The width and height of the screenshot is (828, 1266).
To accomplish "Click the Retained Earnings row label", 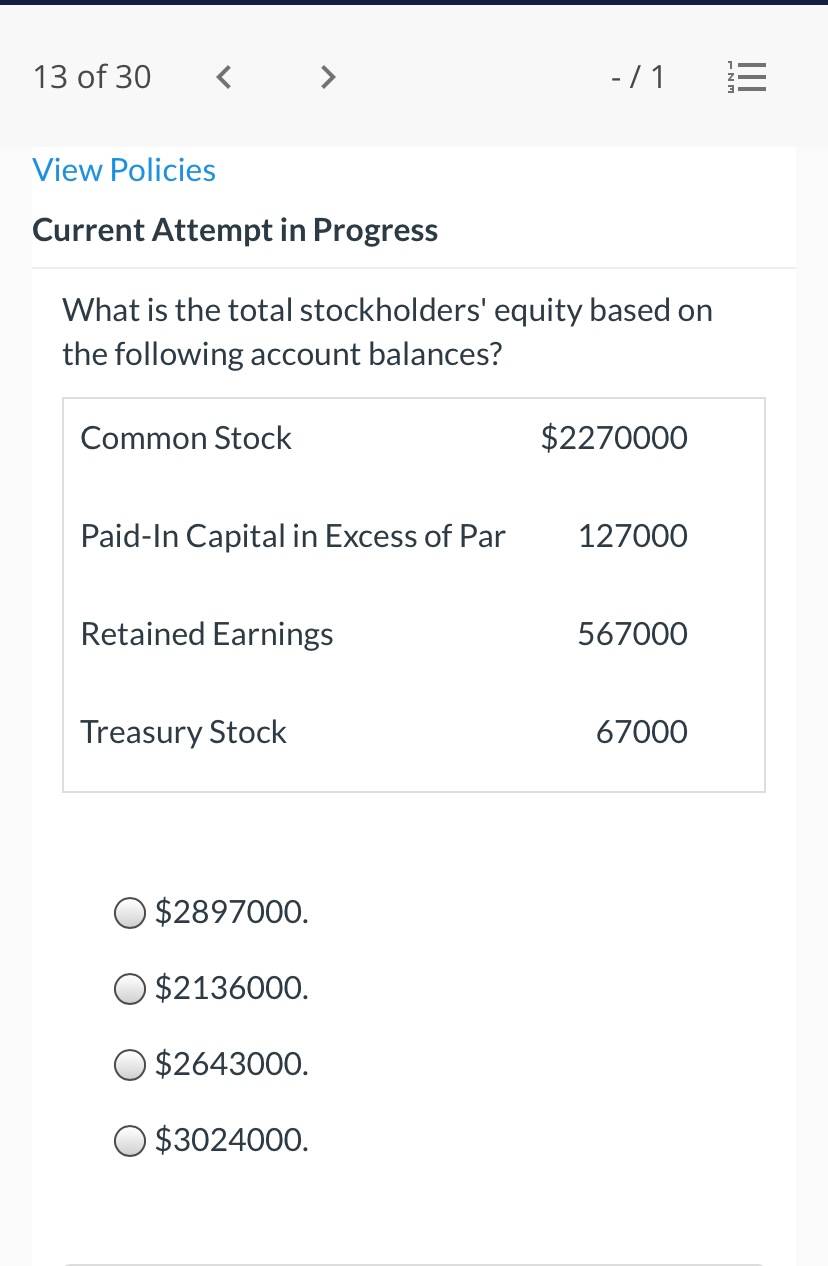I will pos(207,634).
